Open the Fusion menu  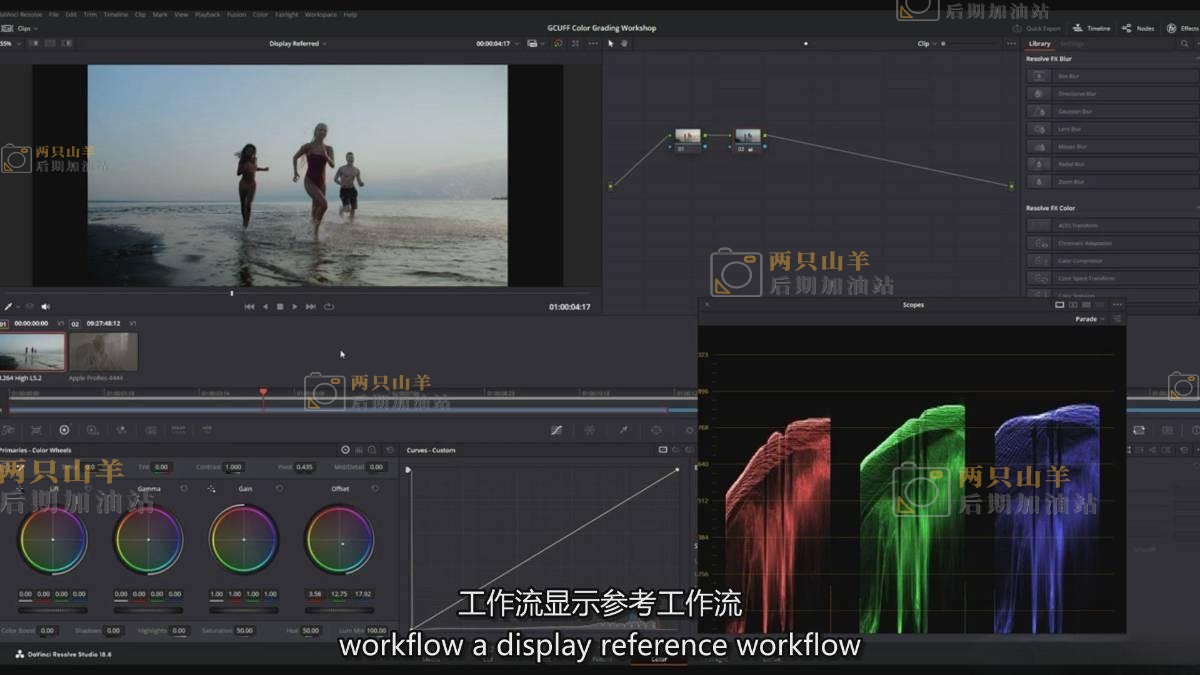[x=236, y=15]
